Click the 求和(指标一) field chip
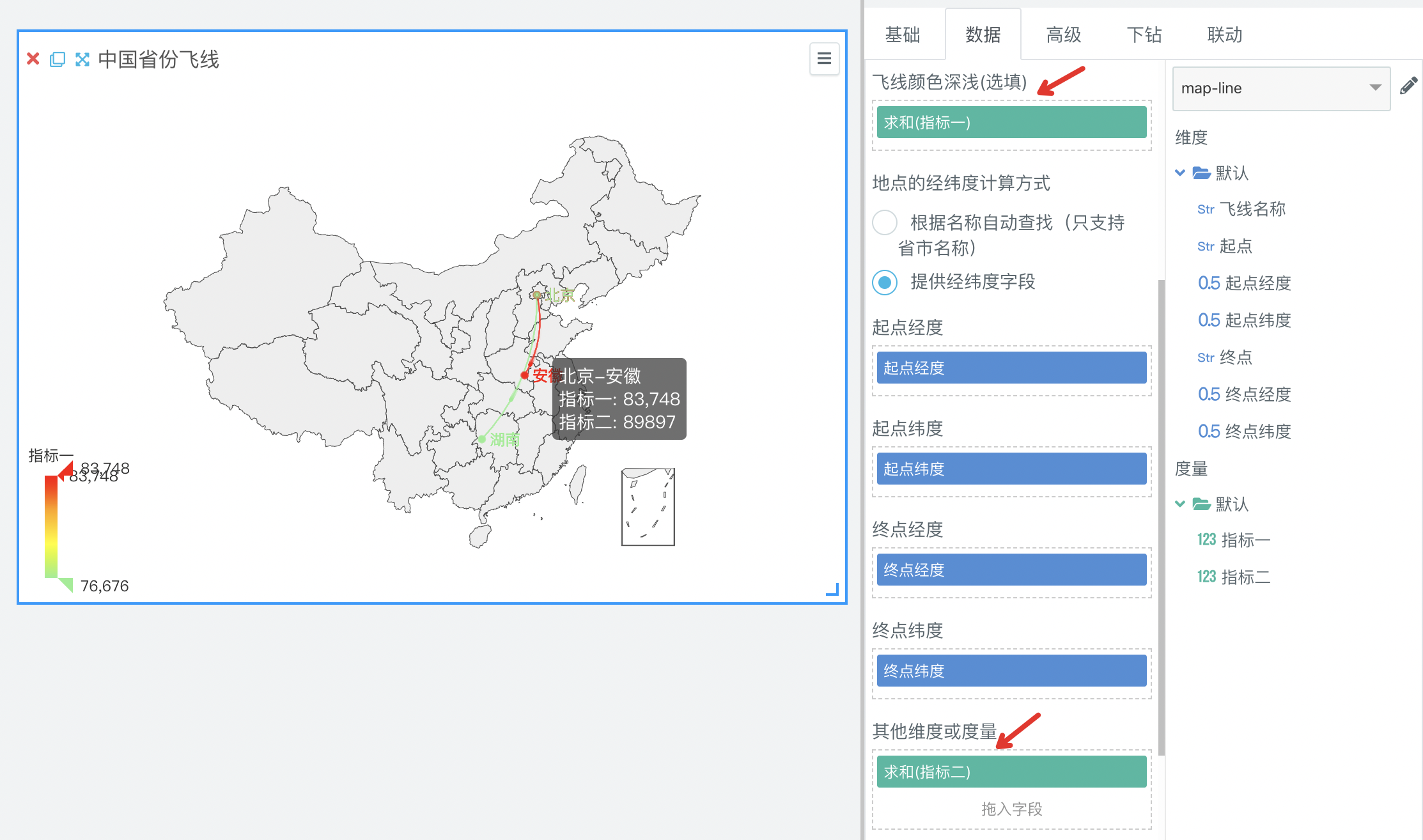The width and height of the screenshot is (1423, 840). tap(1011, 122)
